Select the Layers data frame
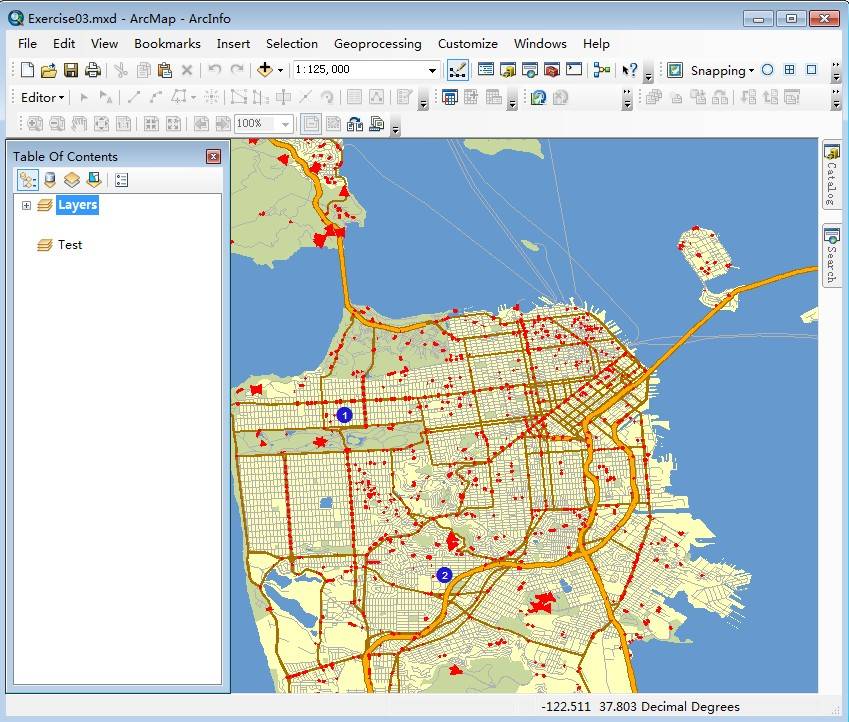Screen dimensions: 849x722 (x=77, y=205)
